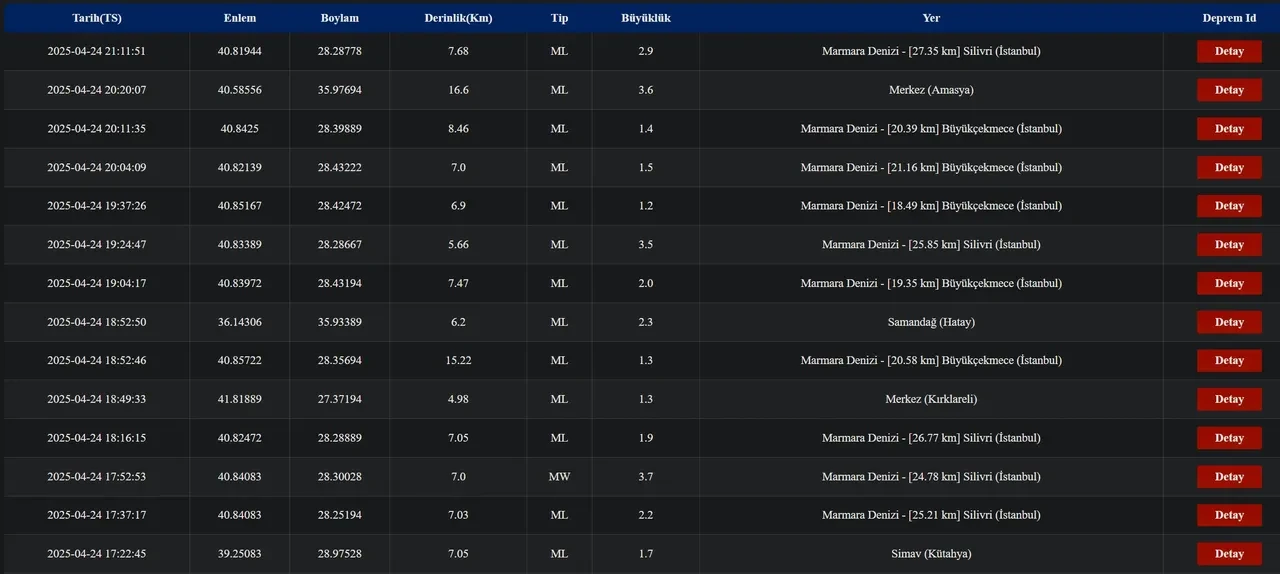1280x574 pixels.
Task: Select the Deprem Id column header
Action: point(1229,18)
